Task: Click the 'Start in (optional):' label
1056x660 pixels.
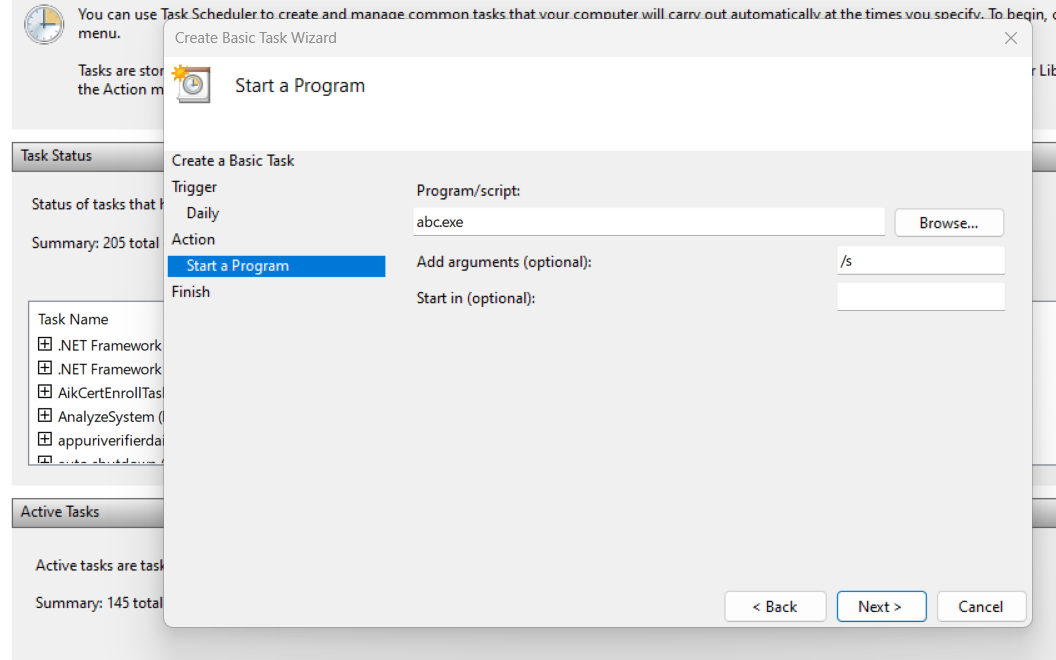Action: tap(475, 298)
